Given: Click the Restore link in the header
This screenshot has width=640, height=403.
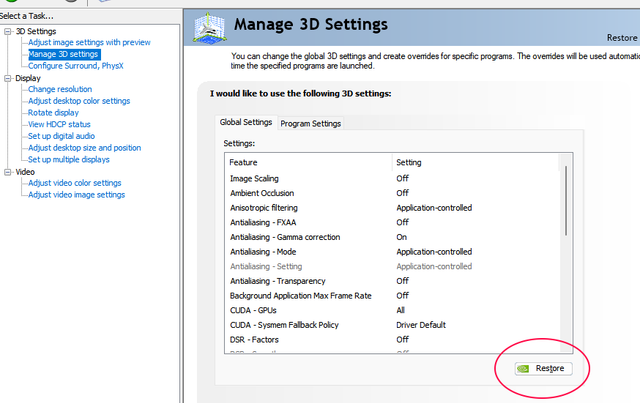Looking at the screenshot, I should coord(622,38).
